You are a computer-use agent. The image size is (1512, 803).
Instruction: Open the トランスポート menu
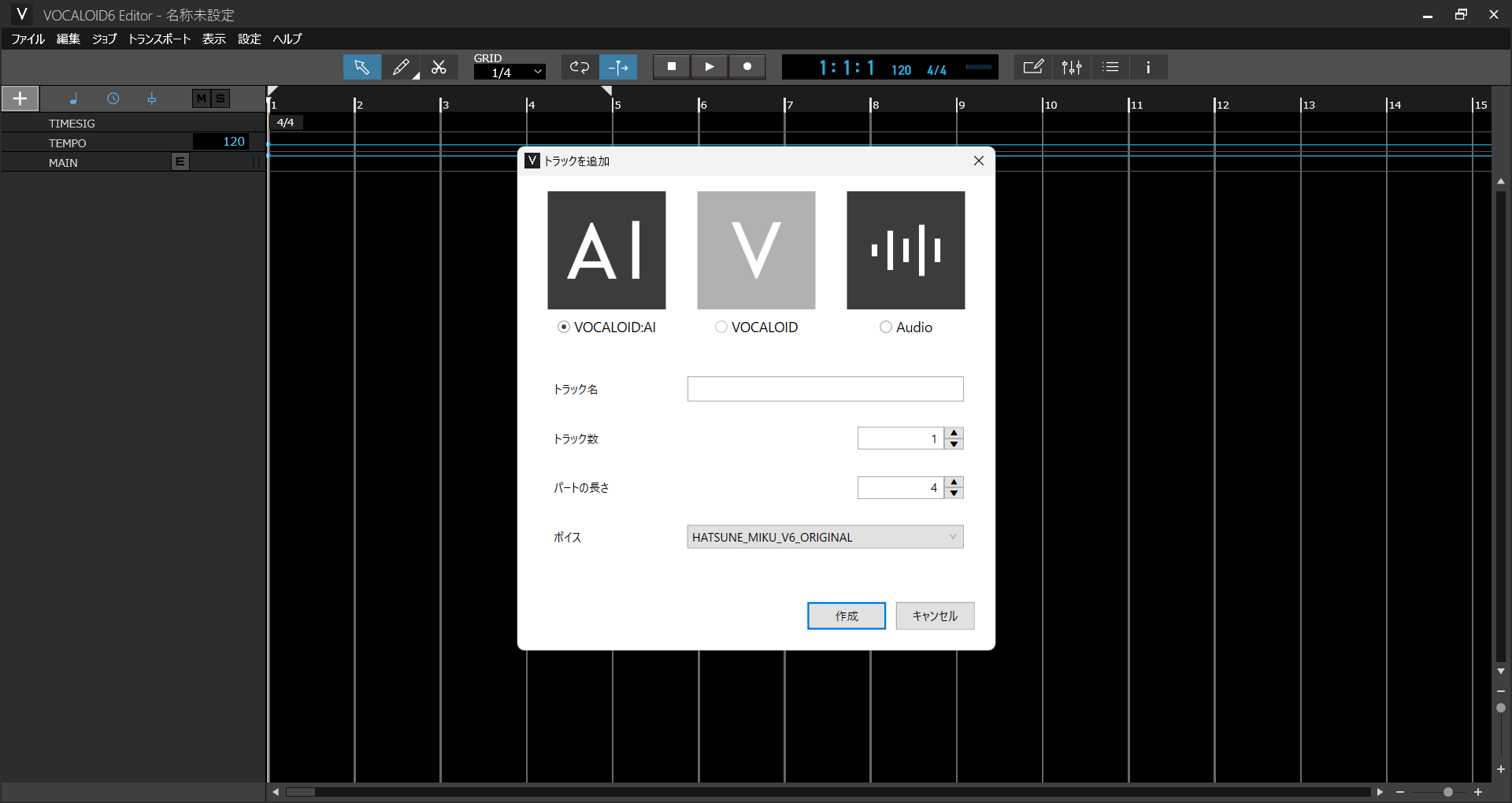(x=159, y=39)
